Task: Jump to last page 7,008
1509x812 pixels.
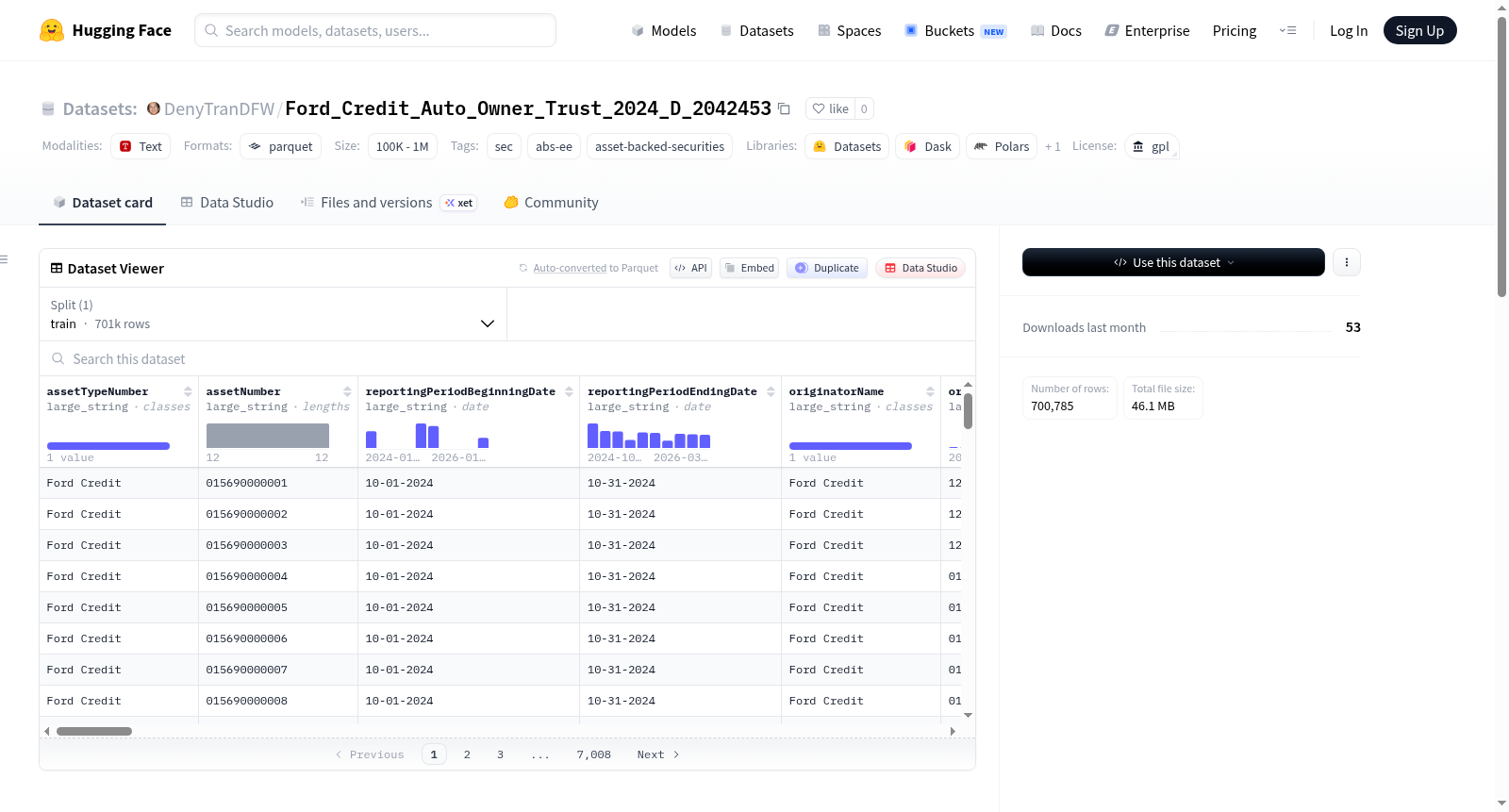Action: click(593, 754)
